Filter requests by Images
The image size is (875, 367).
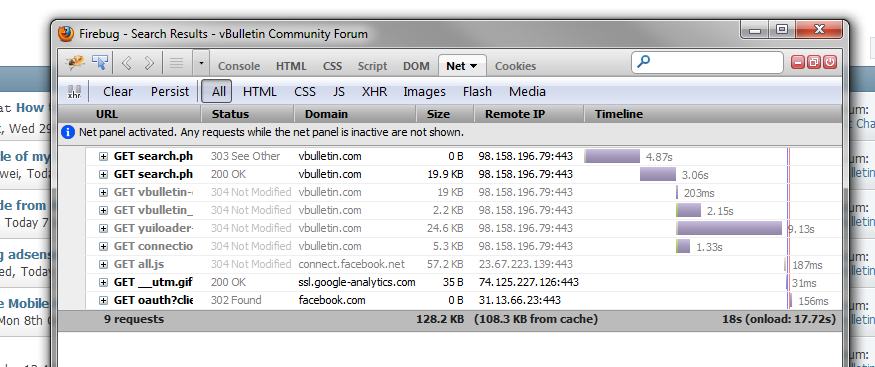(425, 91)
